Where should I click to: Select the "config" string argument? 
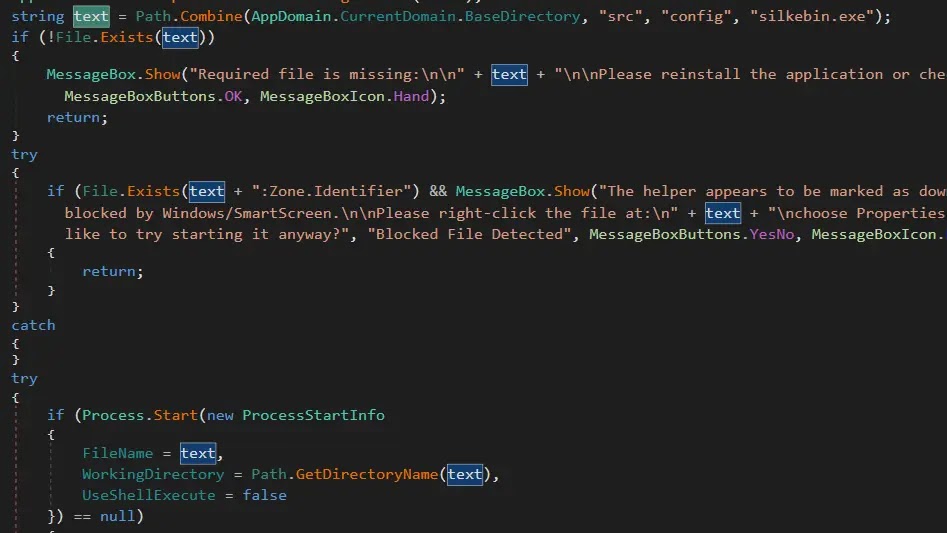696,16
